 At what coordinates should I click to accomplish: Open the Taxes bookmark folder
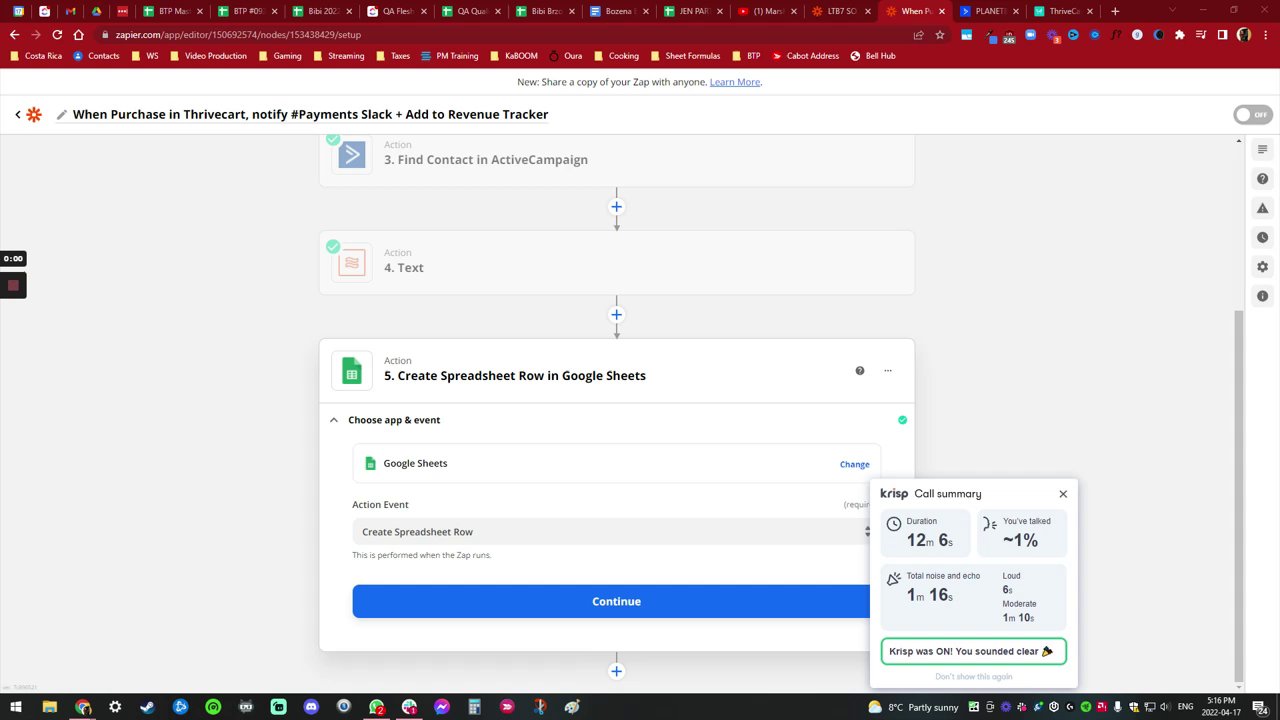pos(394,56)
